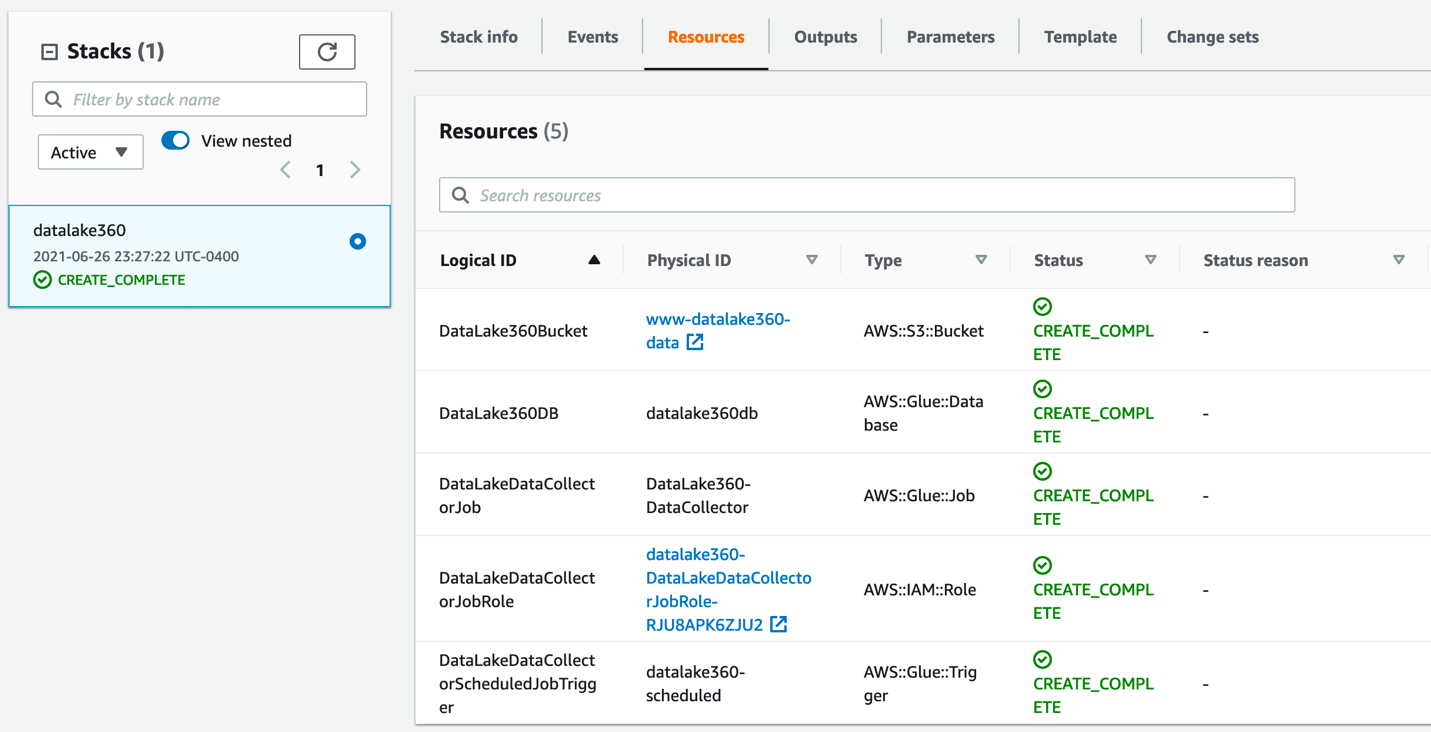This screenshot has width=1431, height=732.
Task: Click the DataLake360DB logical ID
Action: tap(498, 413)
